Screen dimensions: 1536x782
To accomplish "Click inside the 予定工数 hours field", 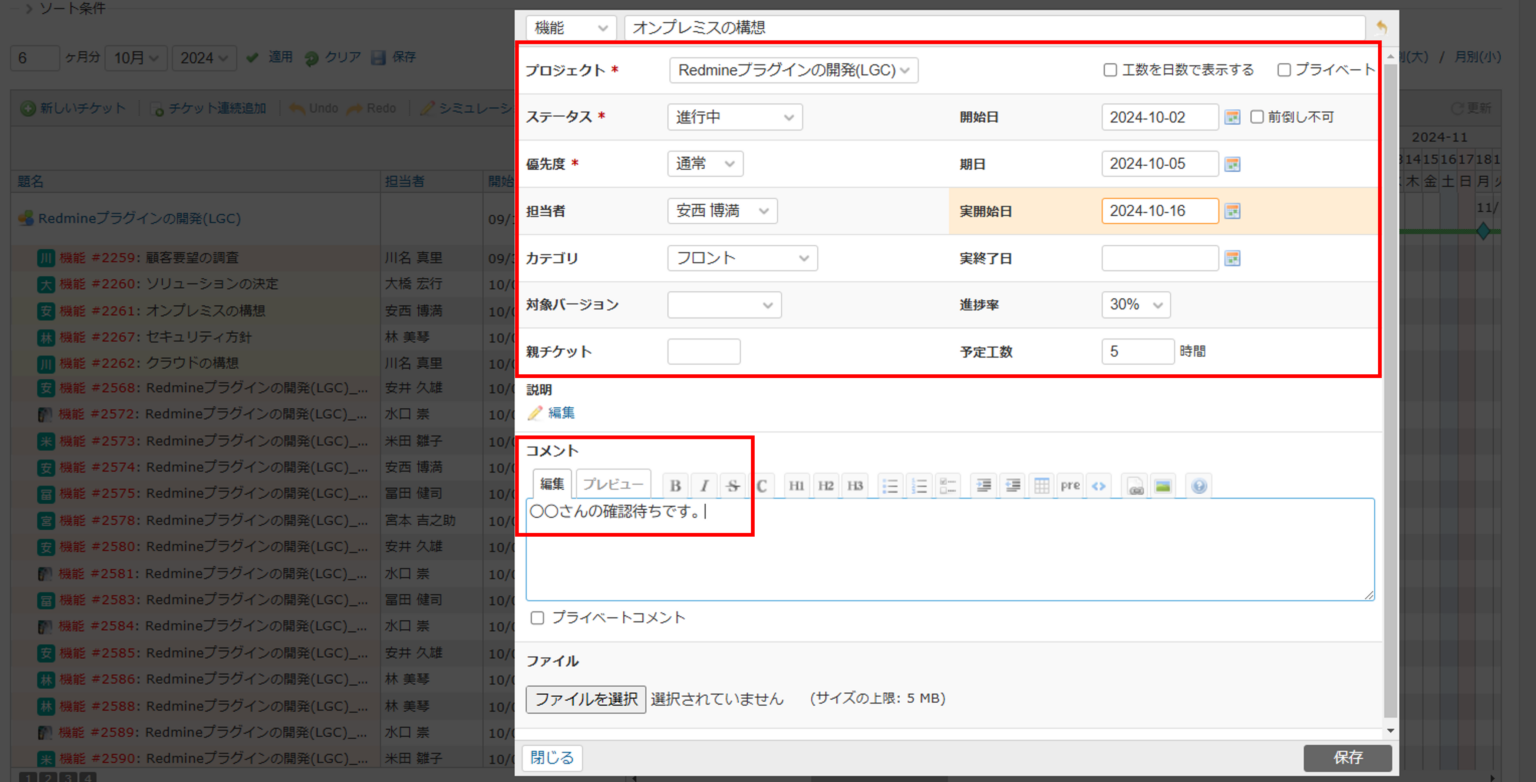I will 1137,351.
